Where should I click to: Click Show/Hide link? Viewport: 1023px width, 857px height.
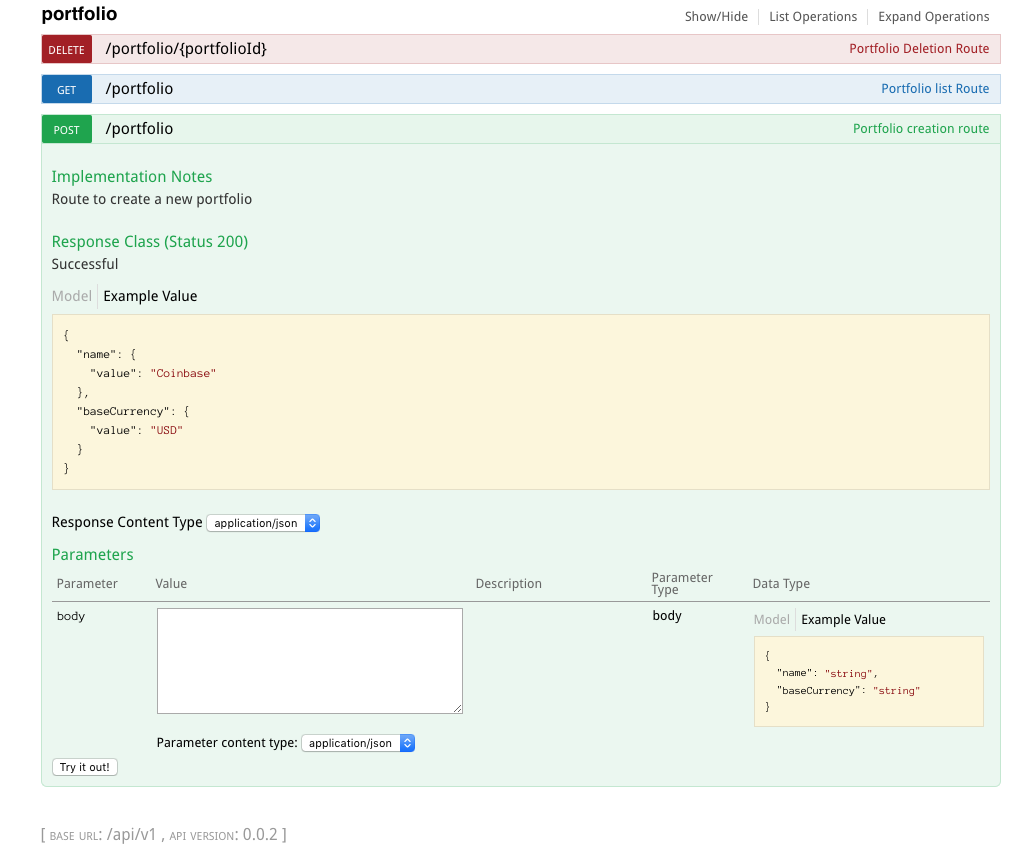tap(716, 16)
